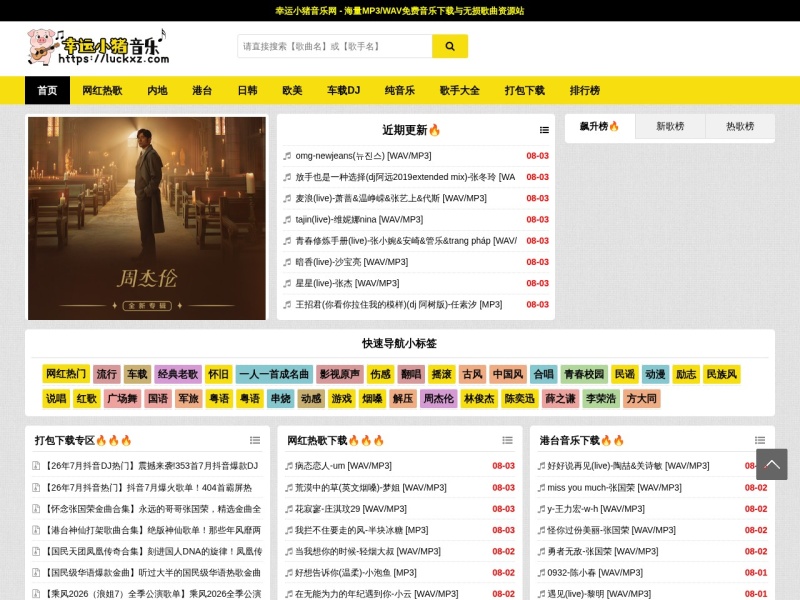Open 好想告诉你(温柔)-小泡鱼 link

coord(356,573)
